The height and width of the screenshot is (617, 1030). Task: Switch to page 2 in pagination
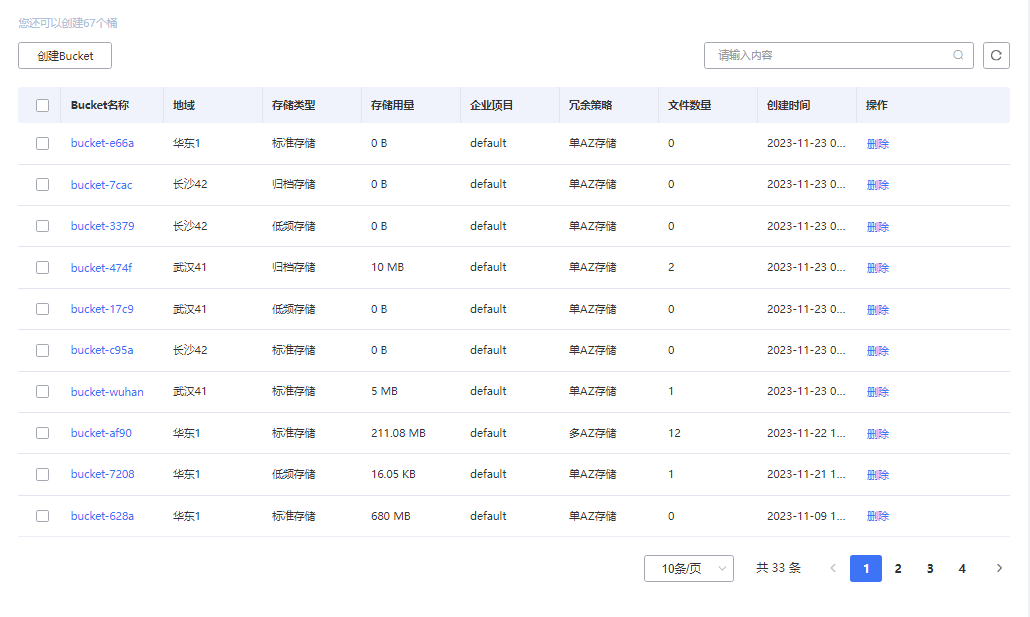[x=898, y=568]
